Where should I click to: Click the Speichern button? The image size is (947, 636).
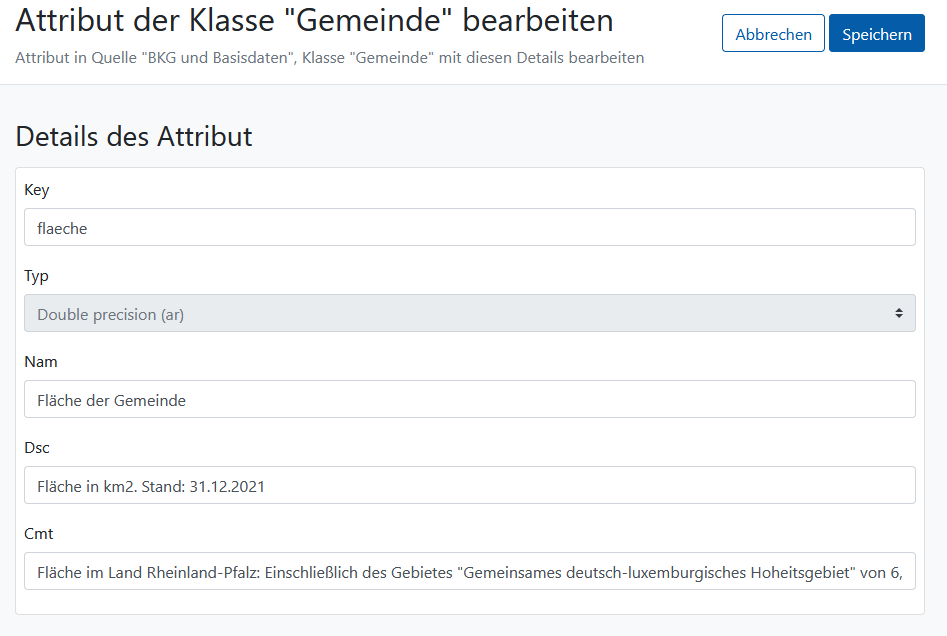coord(876,33)
